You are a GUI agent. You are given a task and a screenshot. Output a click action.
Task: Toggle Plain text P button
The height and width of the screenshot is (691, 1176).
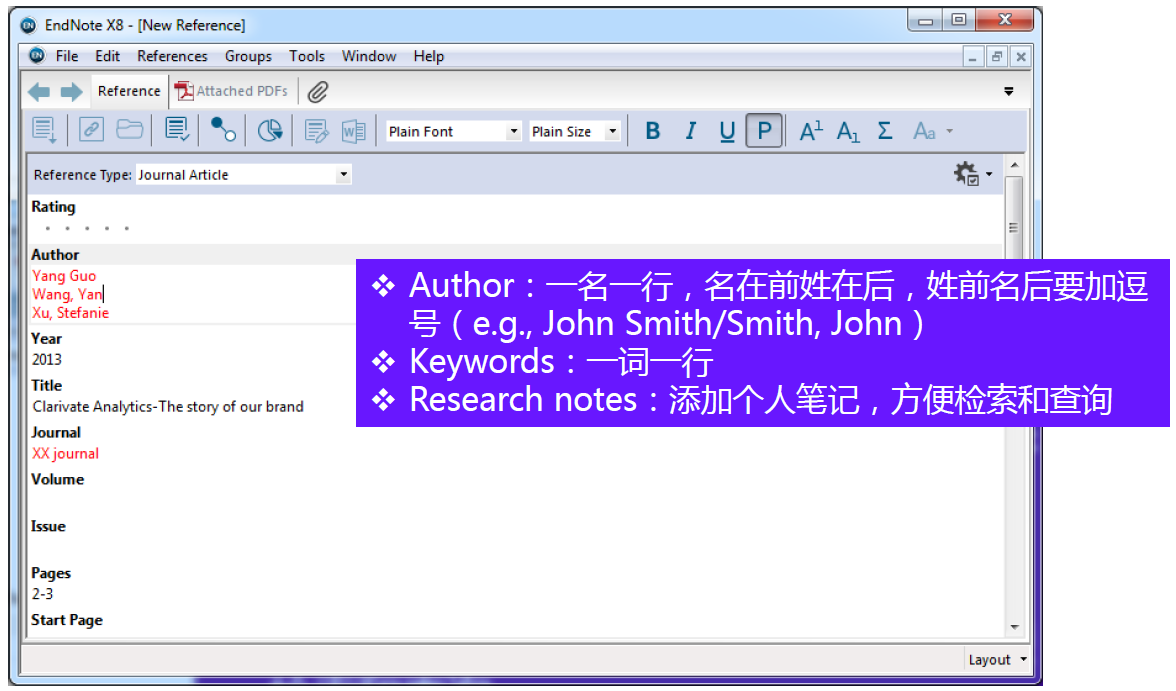(764, 131)
